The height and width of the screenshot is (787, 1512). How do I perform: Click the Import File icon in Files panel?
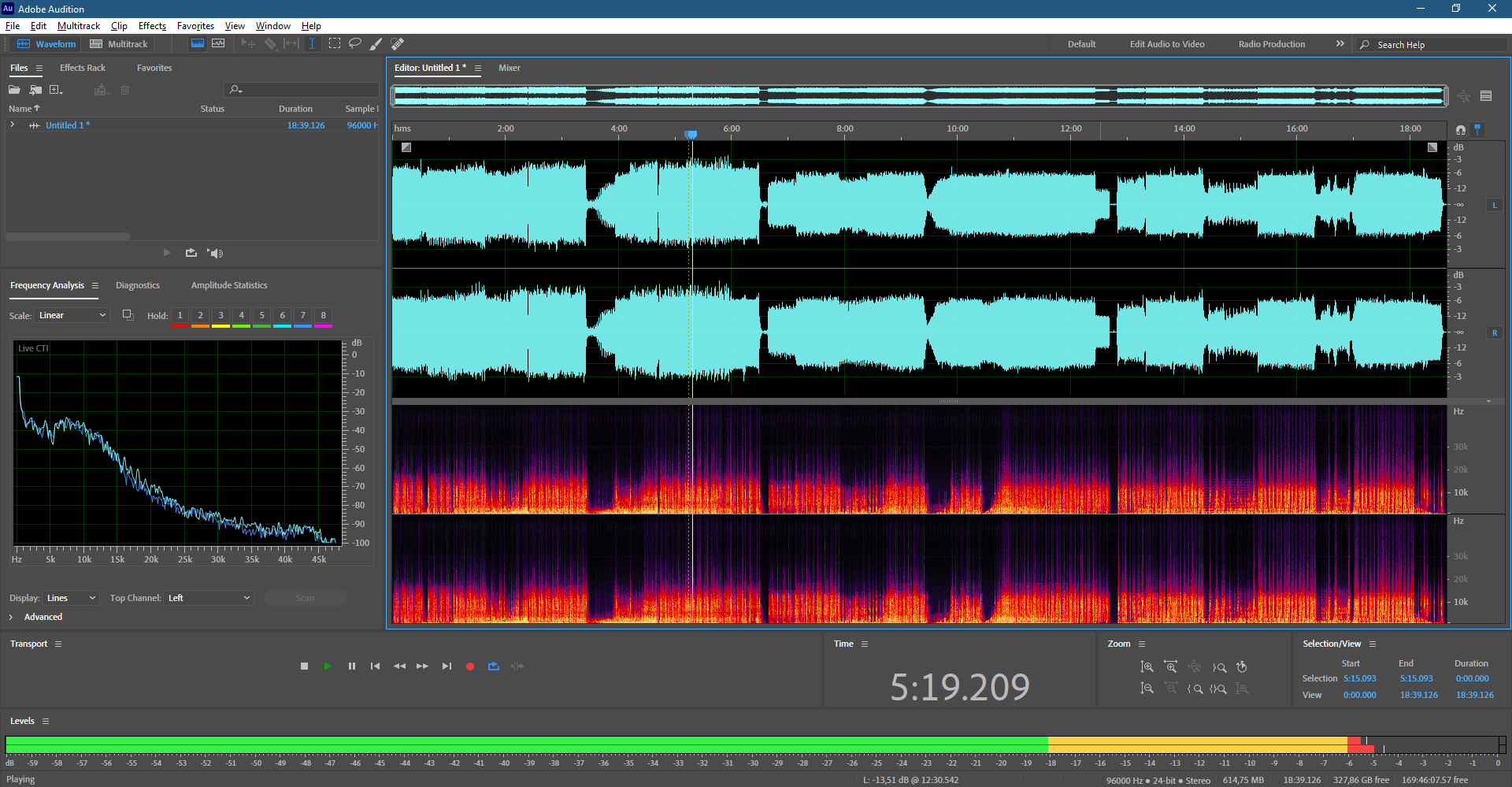pyautogui.click(x=35, y=90)
